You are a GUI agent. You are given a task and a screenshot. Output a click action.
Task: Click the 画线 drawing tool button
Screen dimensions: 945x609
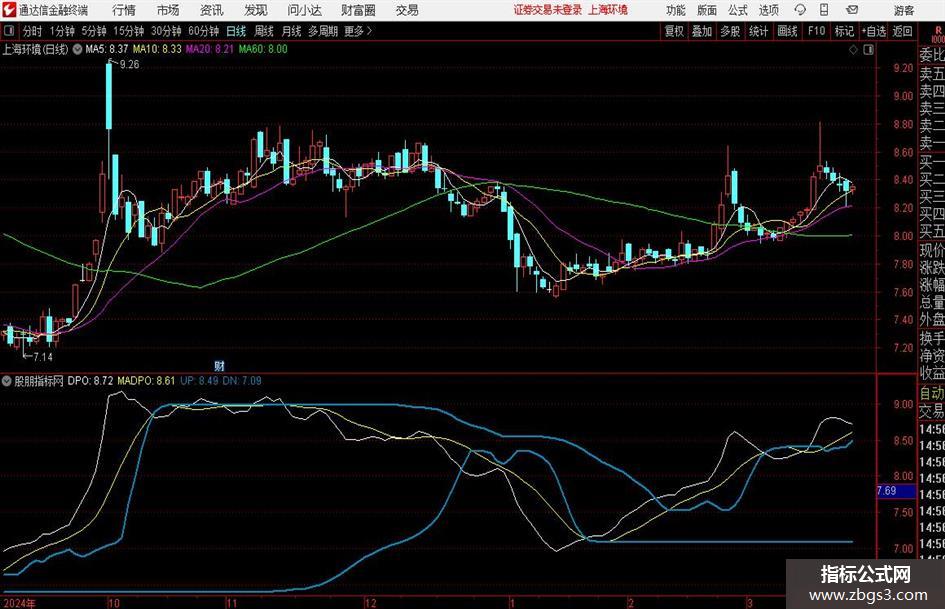[x=787, y=31]
